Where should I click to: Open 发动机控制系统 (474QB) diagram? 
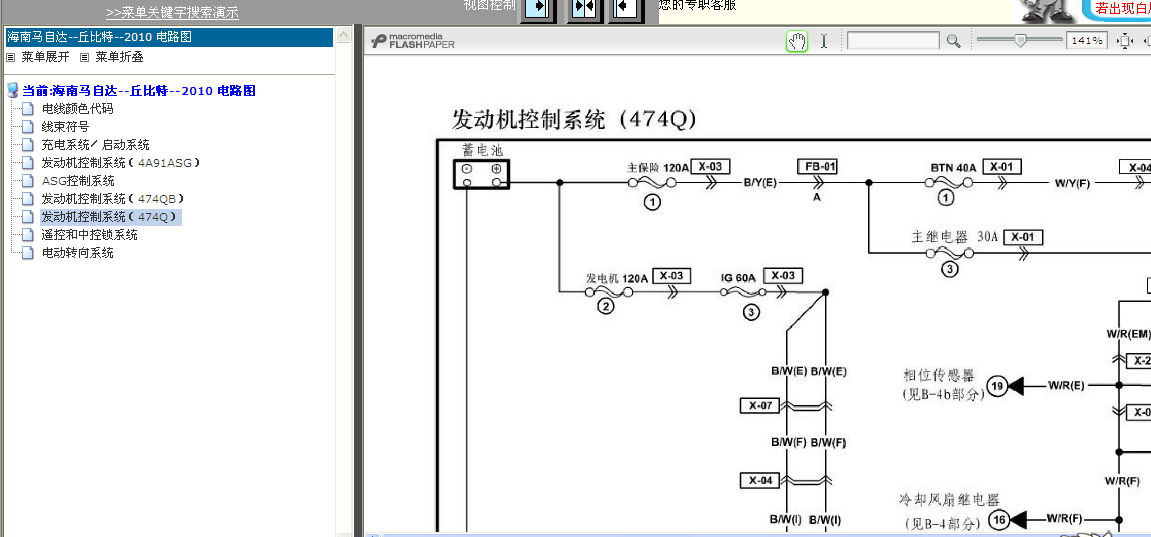pyautogui.click(x=112, y=199)
